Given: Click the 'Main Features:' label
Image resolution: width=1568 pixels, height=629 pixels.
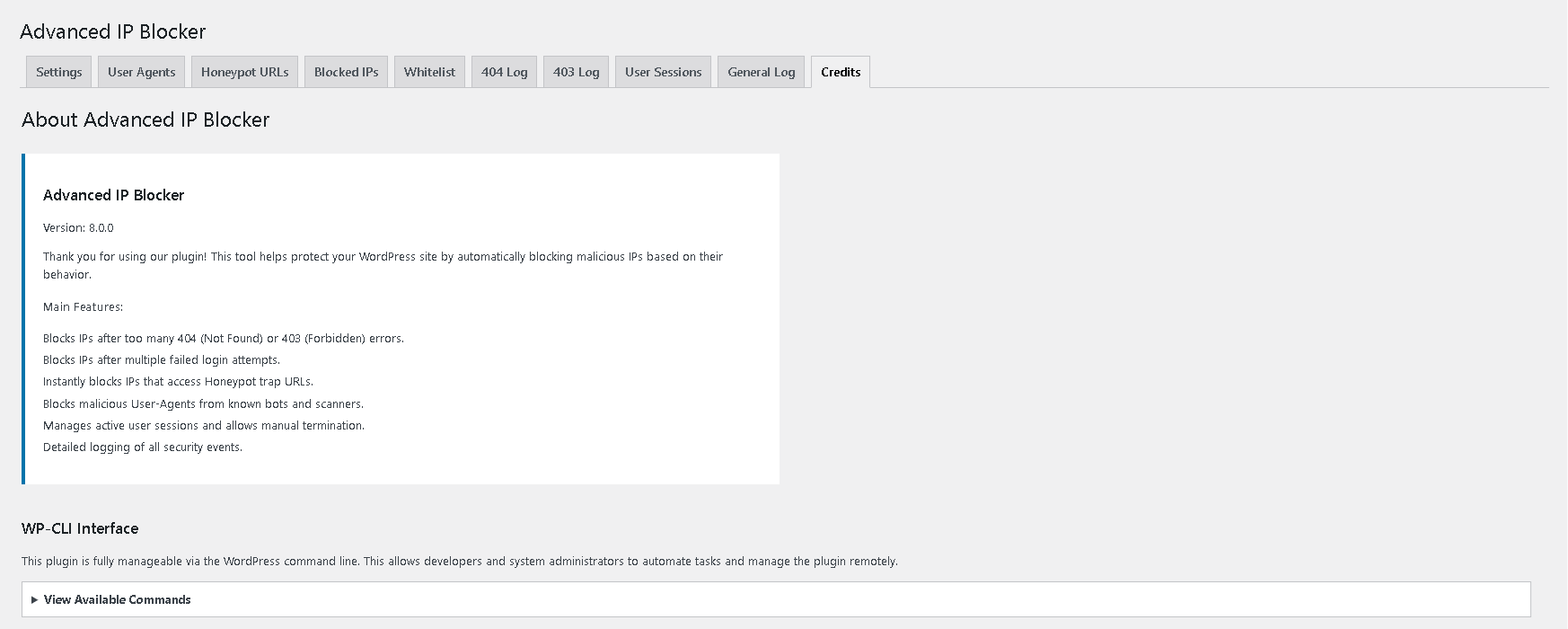Looking at the screenshot, I should pos(84,307).
